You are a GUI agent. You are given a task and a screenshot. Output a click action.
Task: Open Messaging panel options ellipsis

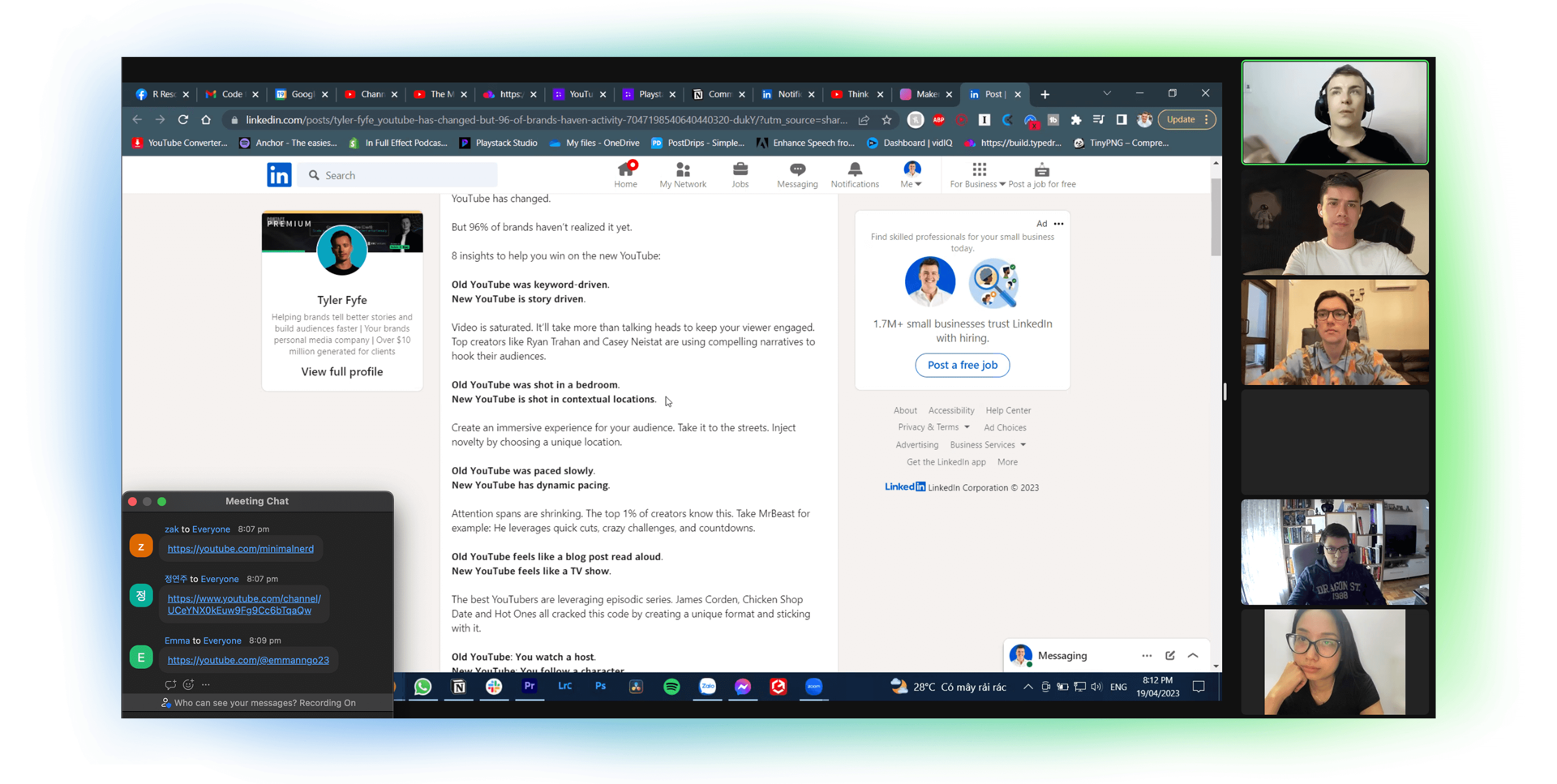click(x=1147, y=656)
